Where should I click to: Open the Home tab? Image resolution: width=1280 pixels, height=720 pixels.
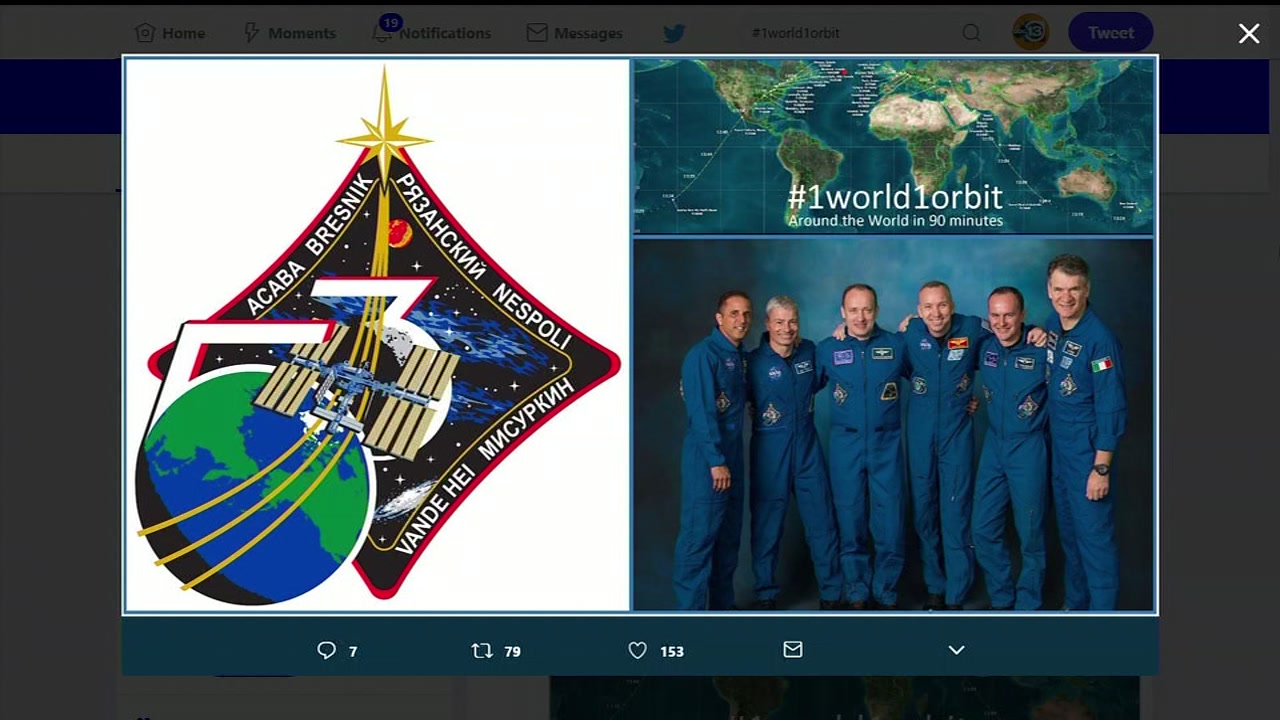pyautogui.click(x=170, y=33)
